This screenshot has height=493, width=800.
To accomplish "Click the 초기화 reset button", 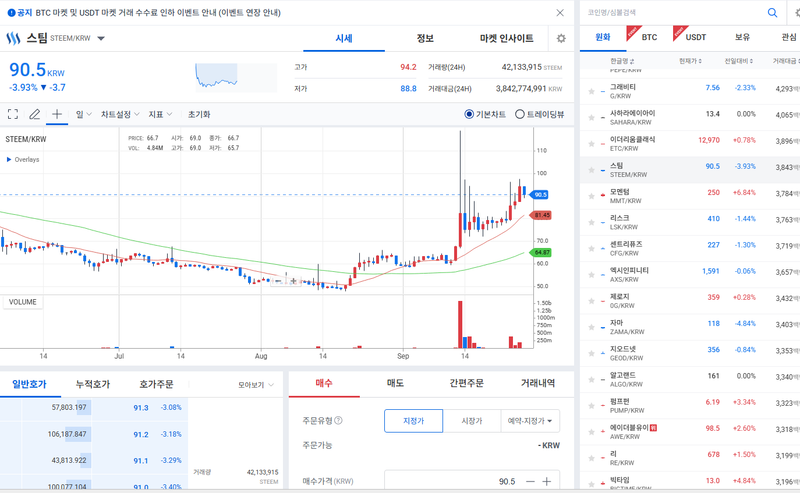I will pyautogui.click(x=199, y=114).
